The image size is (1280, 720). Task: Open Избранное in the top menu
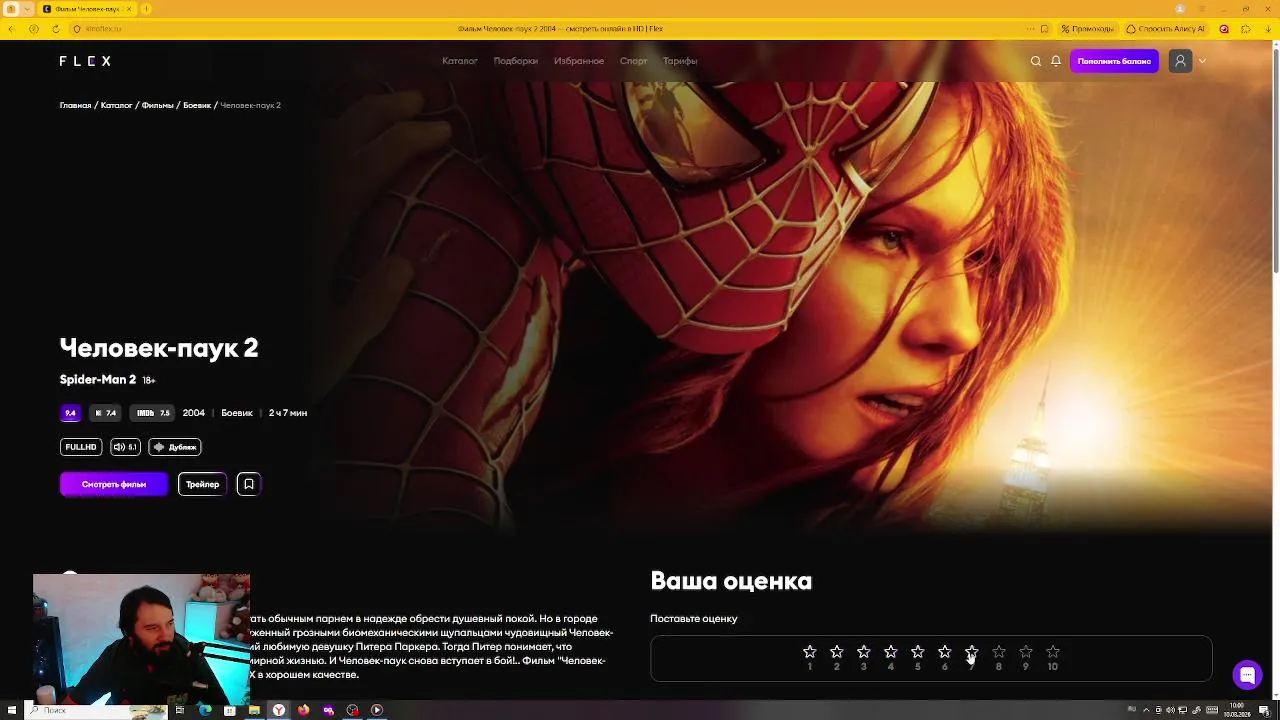click(x=579, y=61)
